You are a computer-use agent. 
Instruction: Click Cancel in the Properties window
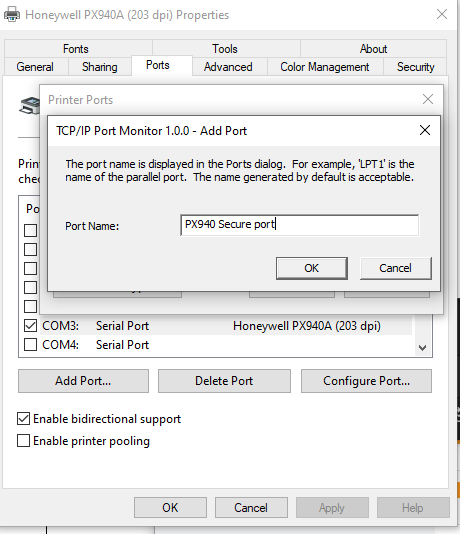click(251, 507)
